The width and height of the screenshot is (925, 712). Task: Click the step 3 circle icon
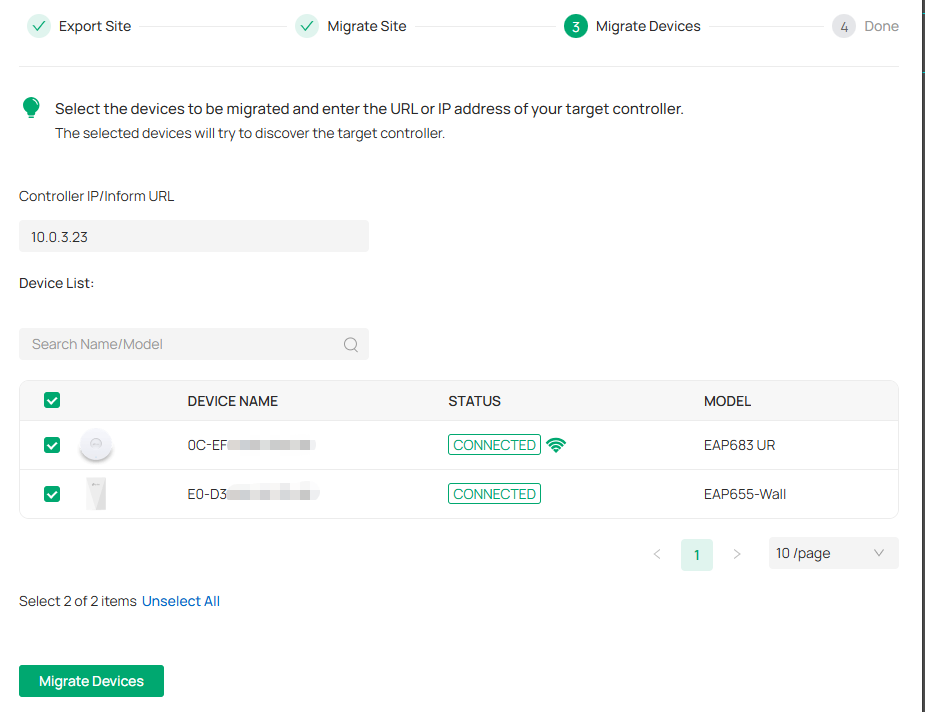575,26
